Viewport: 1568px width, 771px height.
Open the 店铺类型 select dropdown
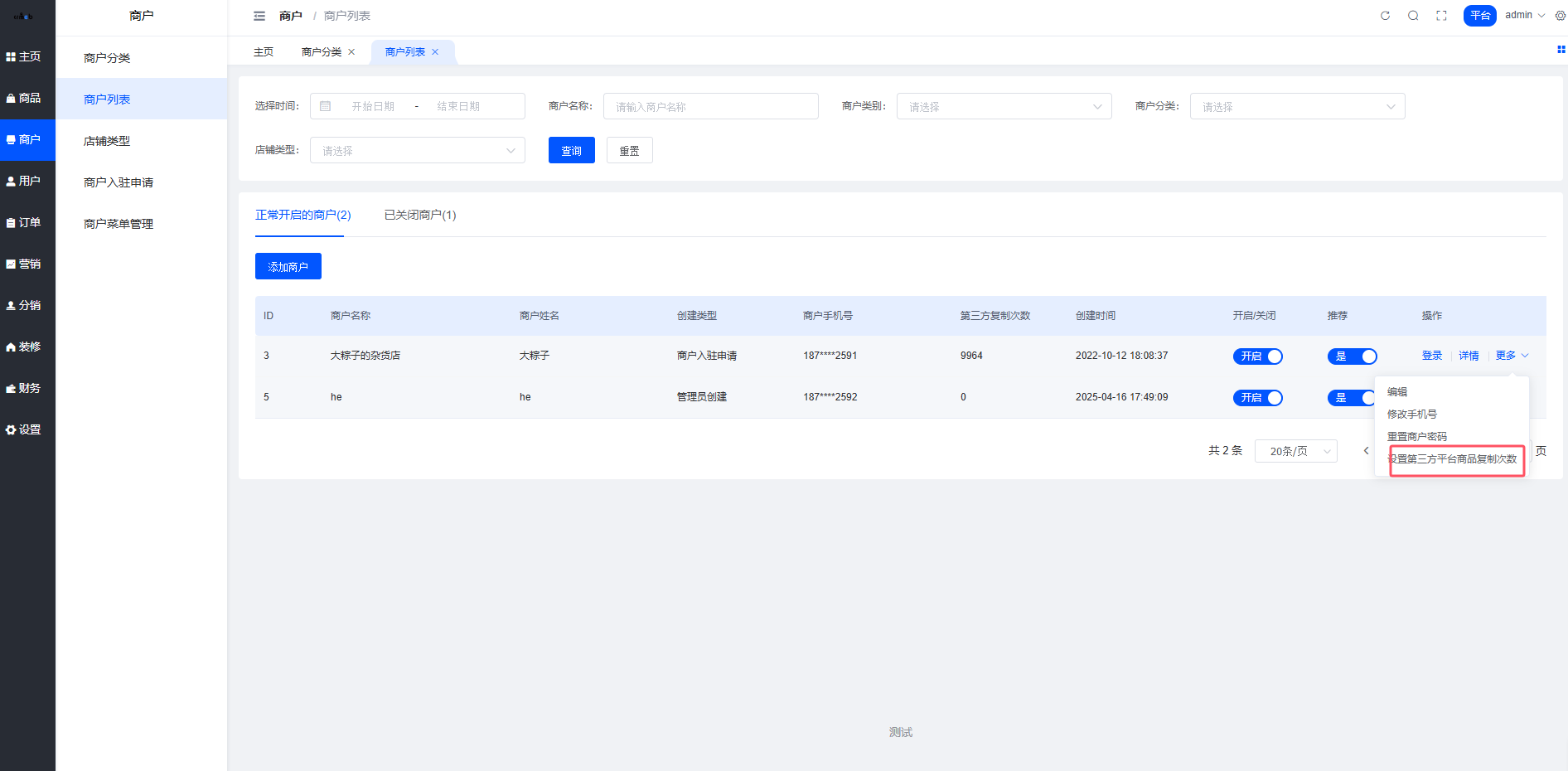pyautogui.click(x=417, y=150)
